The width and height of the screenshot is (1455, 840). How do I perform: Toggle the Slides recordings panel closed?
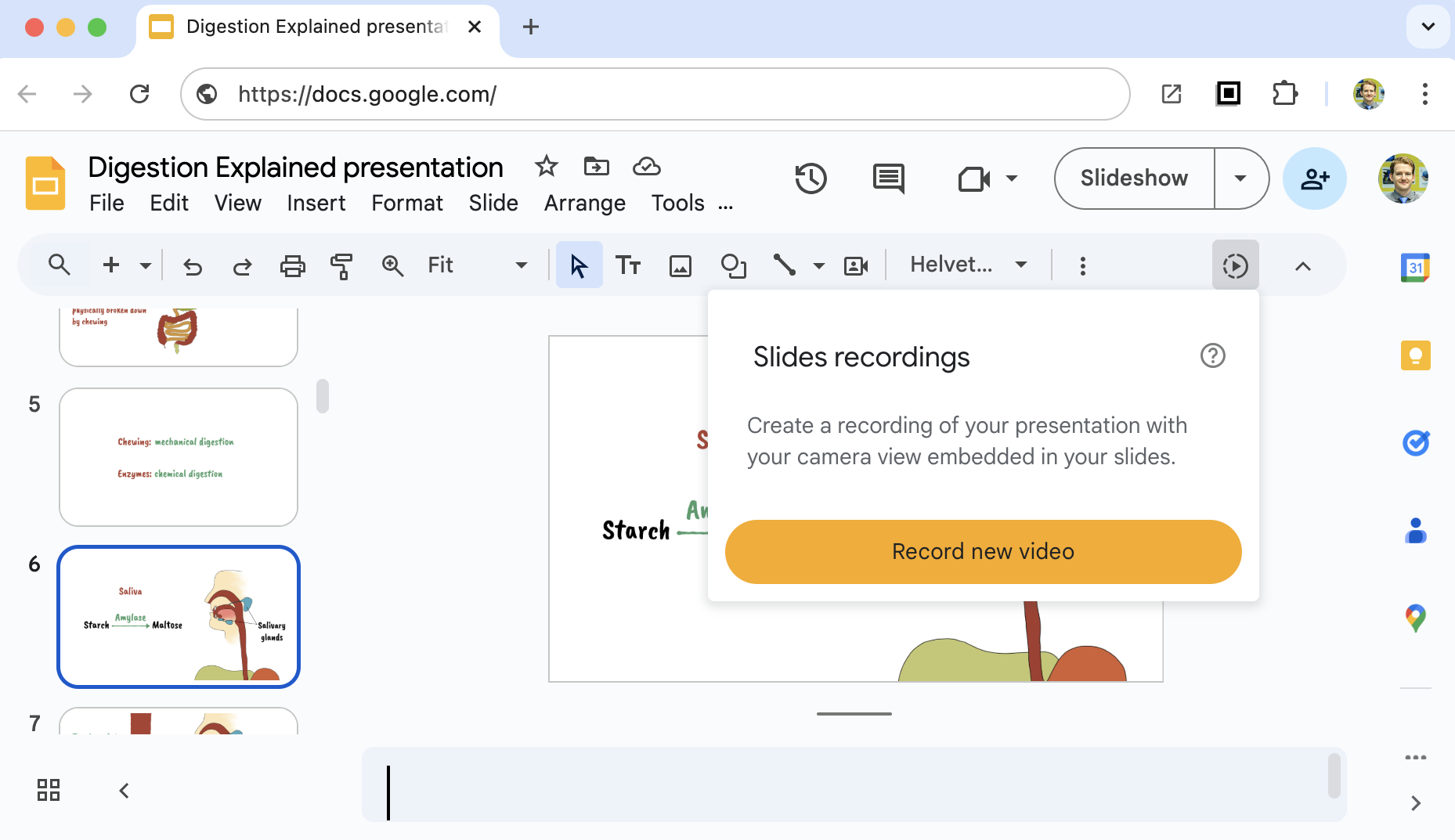1235,265
